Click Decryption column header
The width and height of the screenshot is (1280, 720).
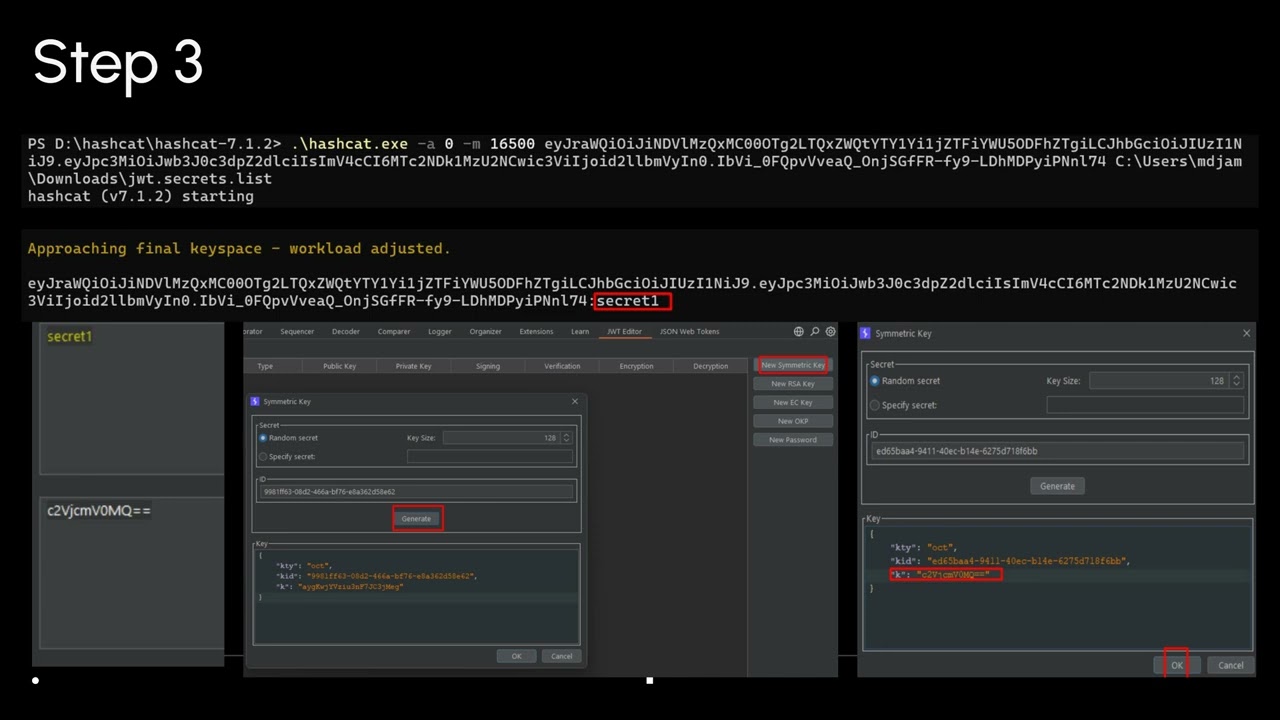711,366
